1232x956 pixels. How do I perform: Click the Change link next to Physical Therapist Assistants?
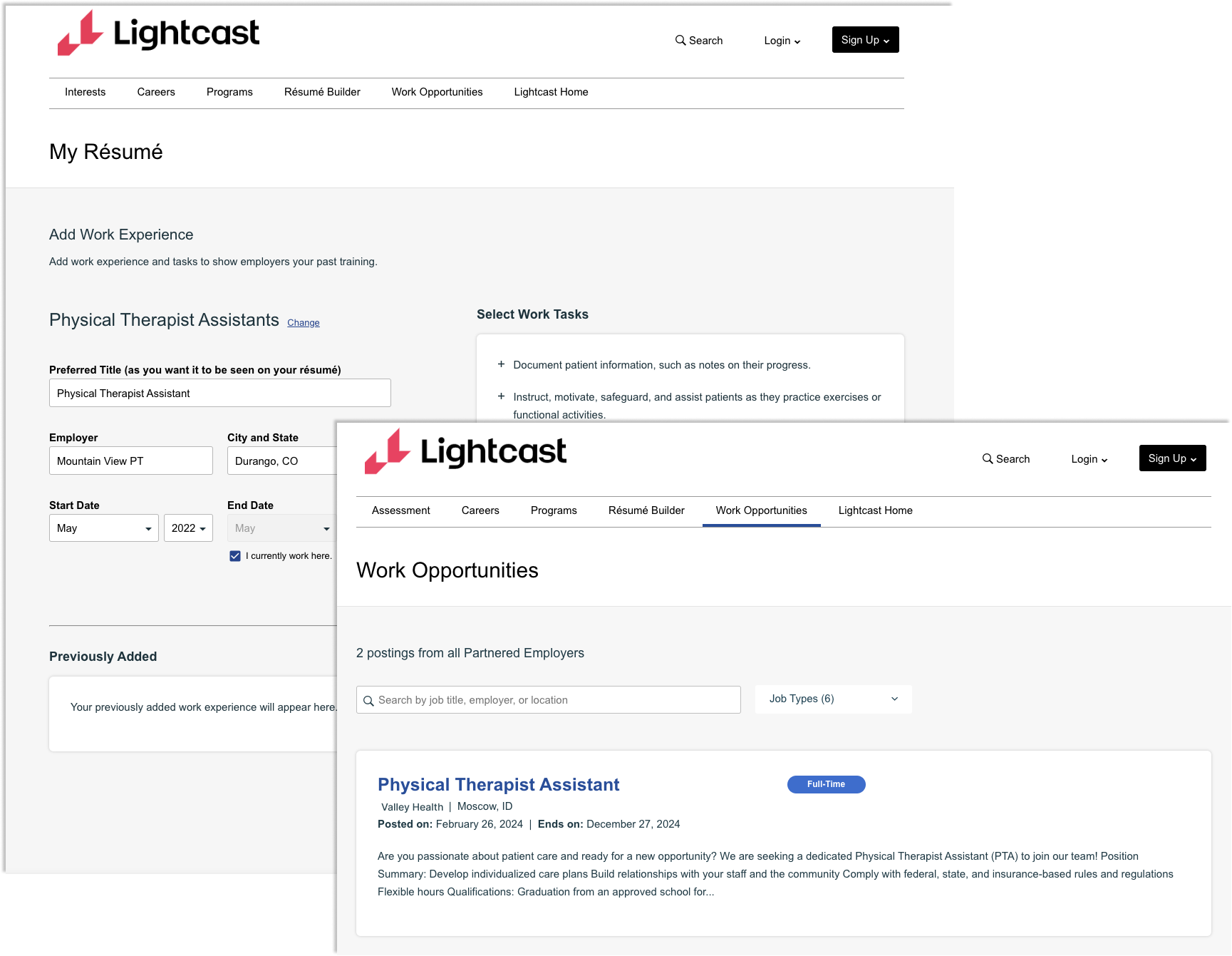(x=304, y=323)
